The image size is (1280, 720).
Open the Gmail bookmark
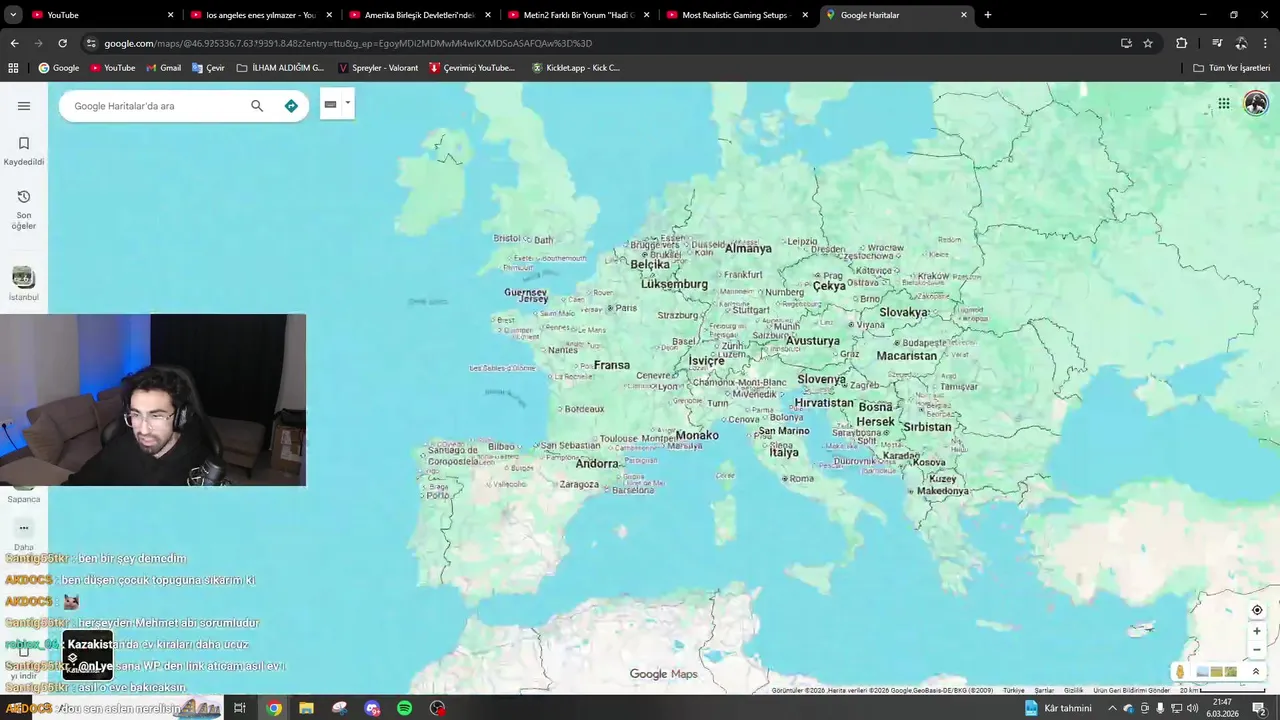pos(163,68)
